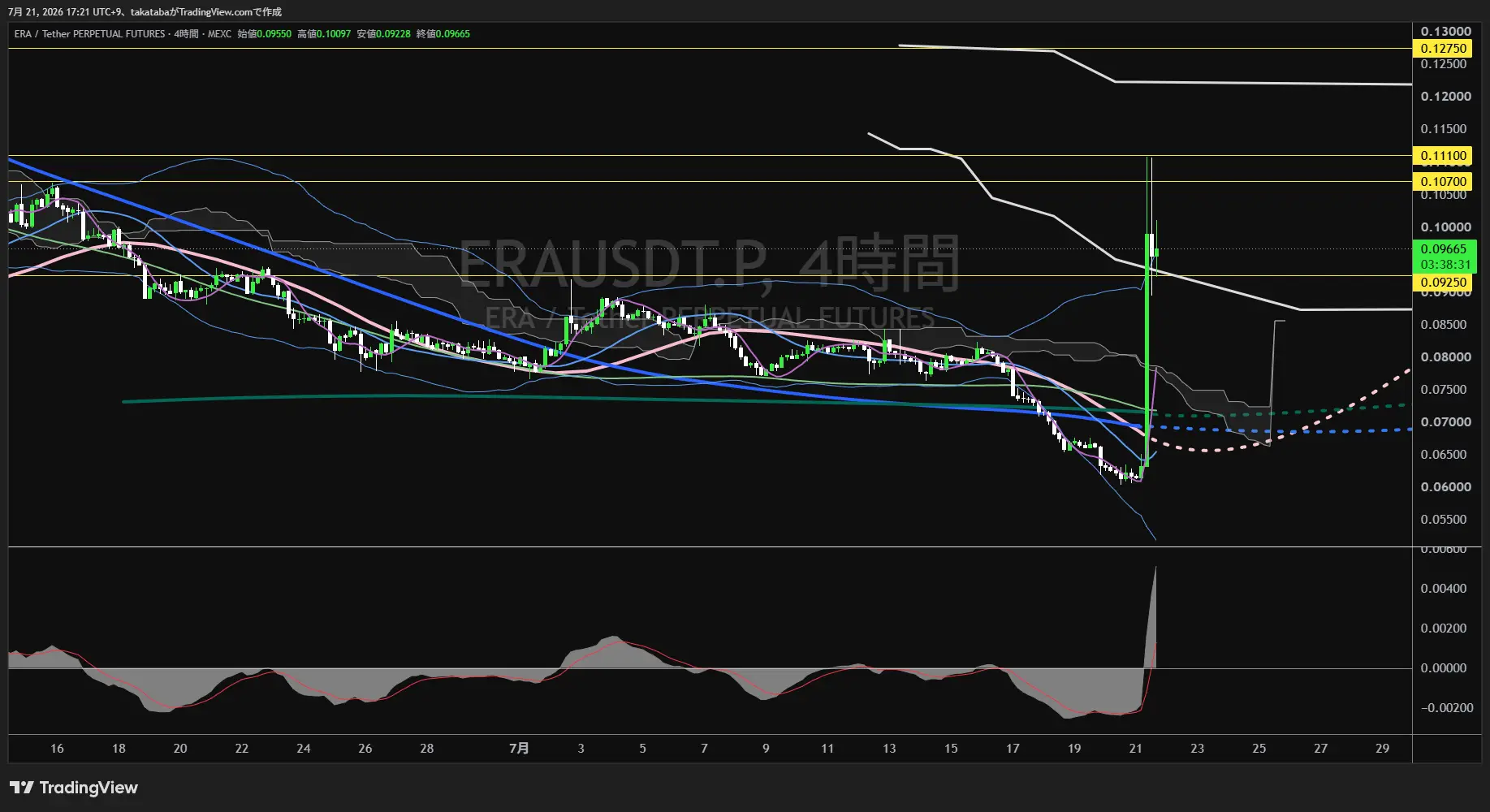Click date 21 on the time axis
Viewport: 1490px width, 812px height.
click(1136, 749)
